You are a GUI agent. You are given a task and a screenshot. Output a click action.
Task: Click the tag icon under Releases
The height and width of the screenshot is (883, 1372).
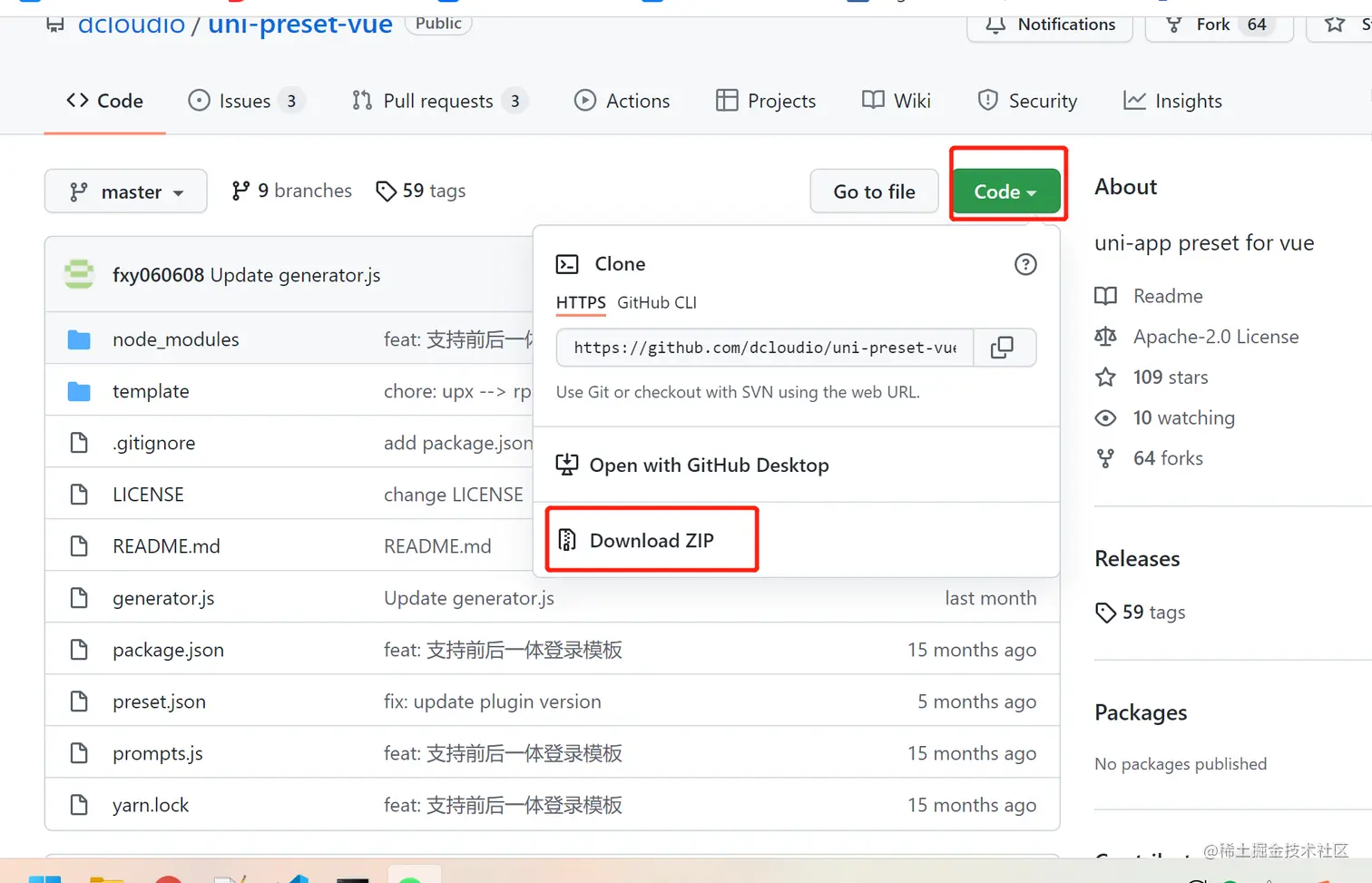[x=1105, y=613]
